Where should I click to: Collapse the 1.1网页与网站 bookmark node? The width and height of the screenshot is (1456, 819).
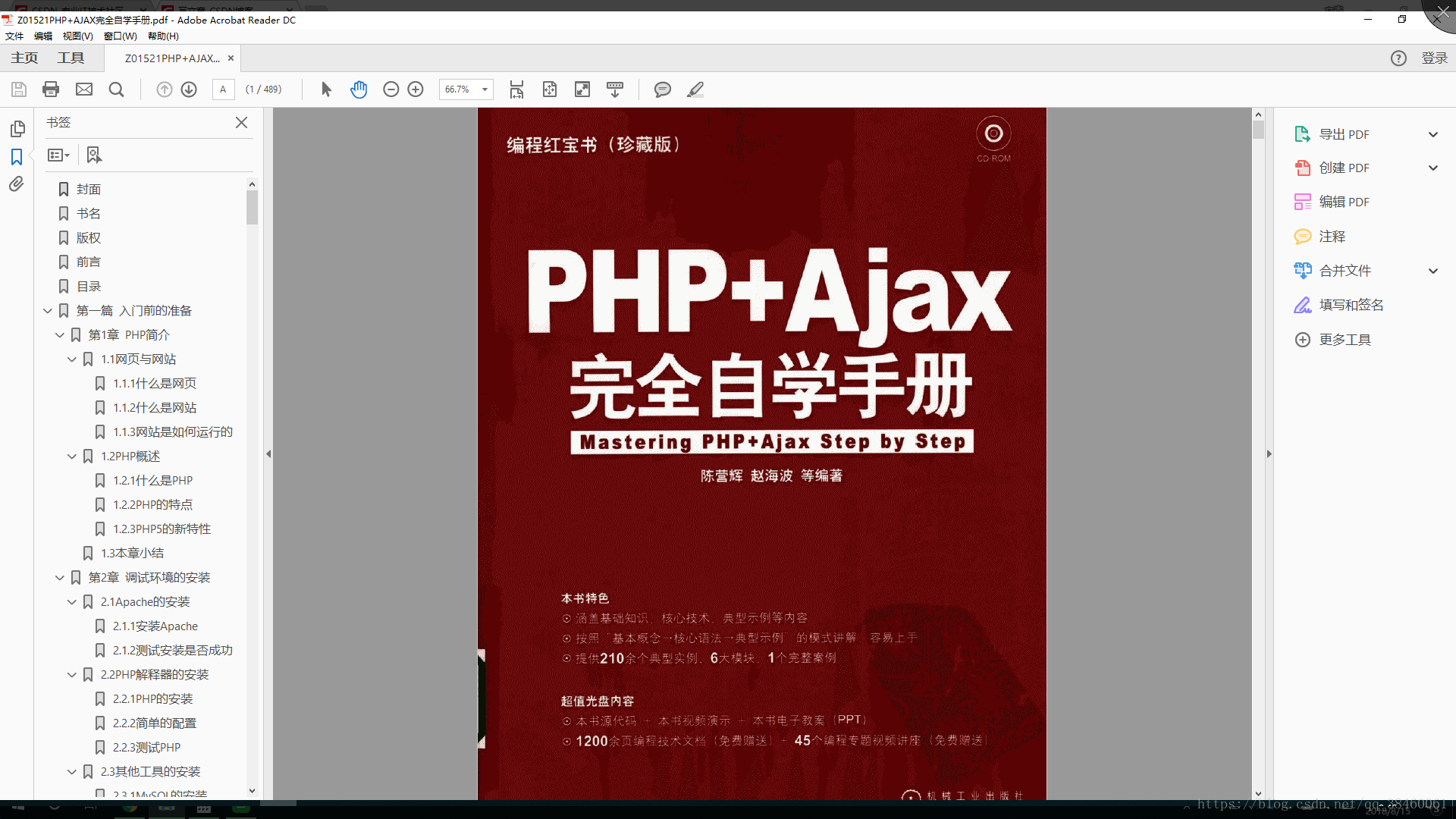71,359
